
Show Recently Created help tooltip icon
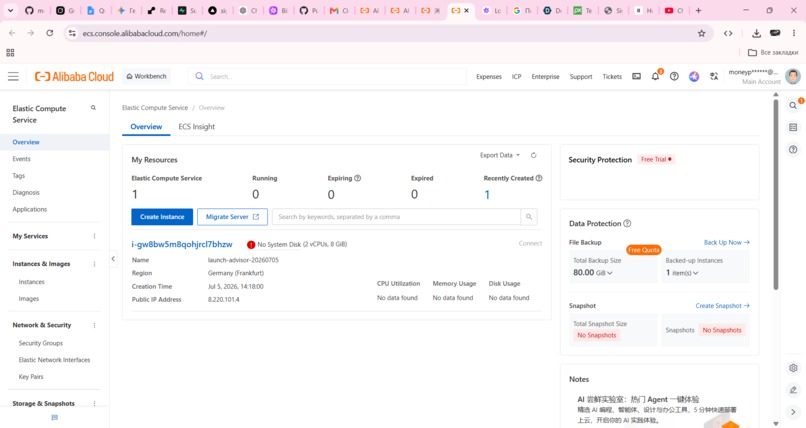pos(539,178)
